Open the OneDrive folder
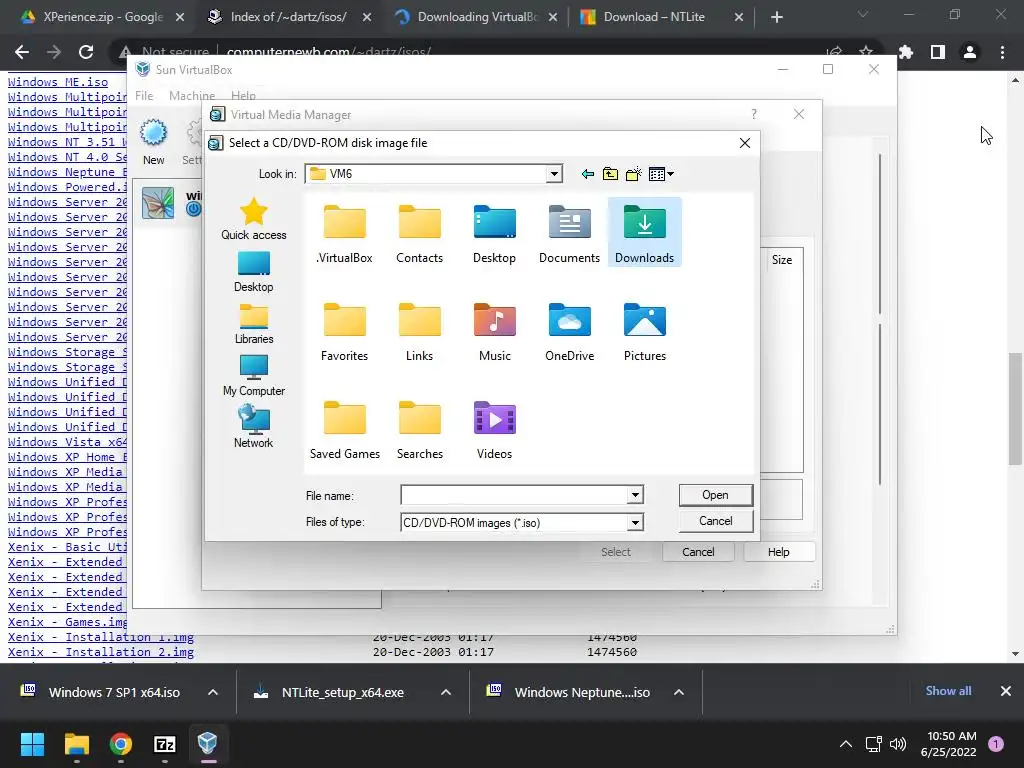Viewport: 1024px width, 768px height. pyautogui.click(x=569, y=331)
